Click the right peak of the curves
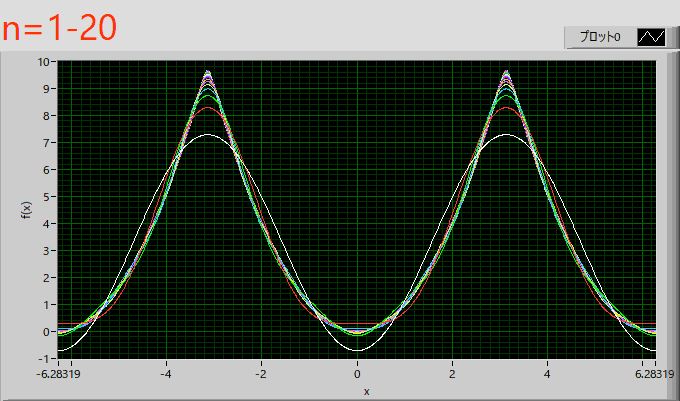Viewport: 680px width, 401px height. [x=506, y=73]
